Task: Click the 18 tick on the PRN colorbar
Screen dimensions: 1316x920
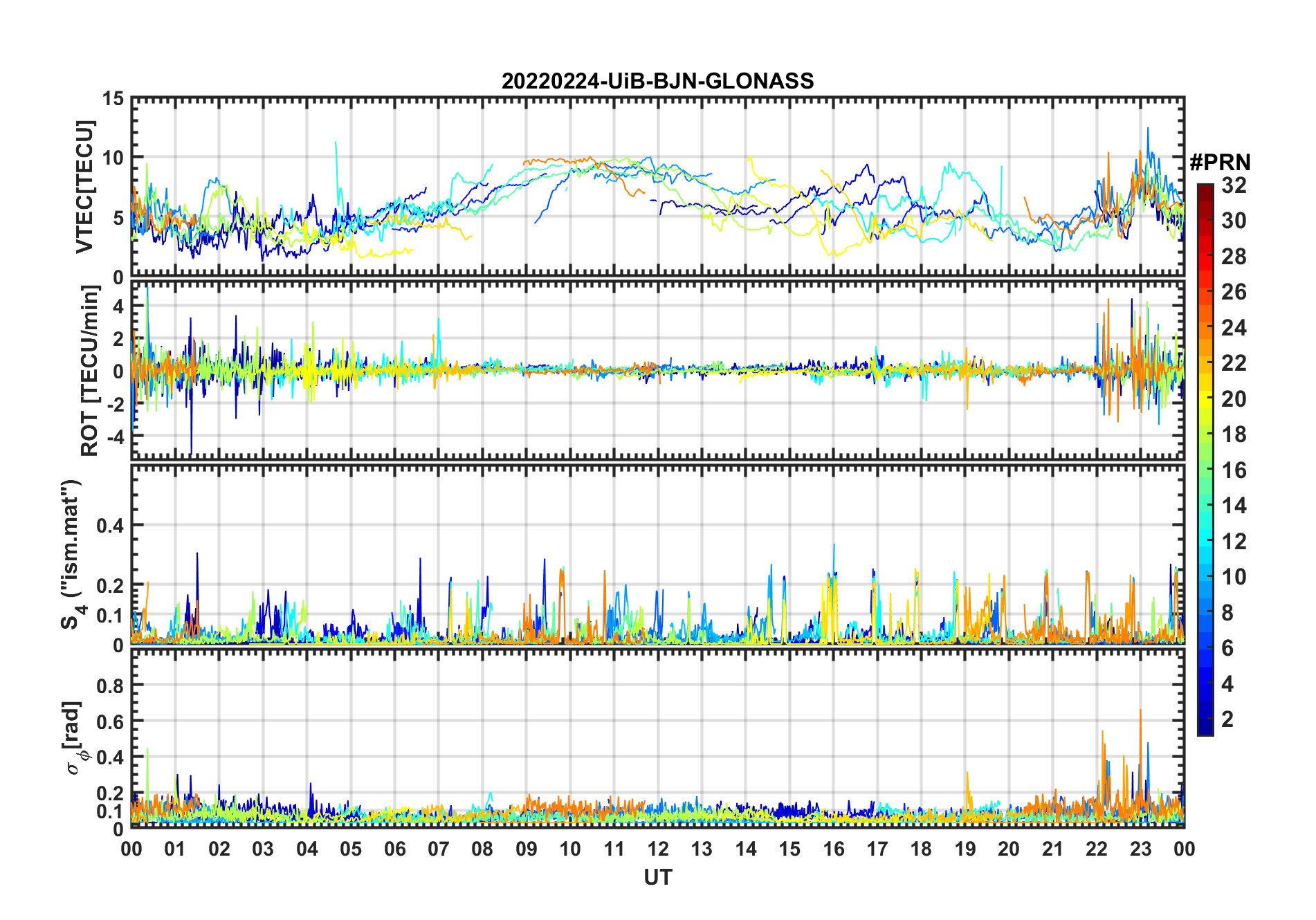Action: [1234, 434]
